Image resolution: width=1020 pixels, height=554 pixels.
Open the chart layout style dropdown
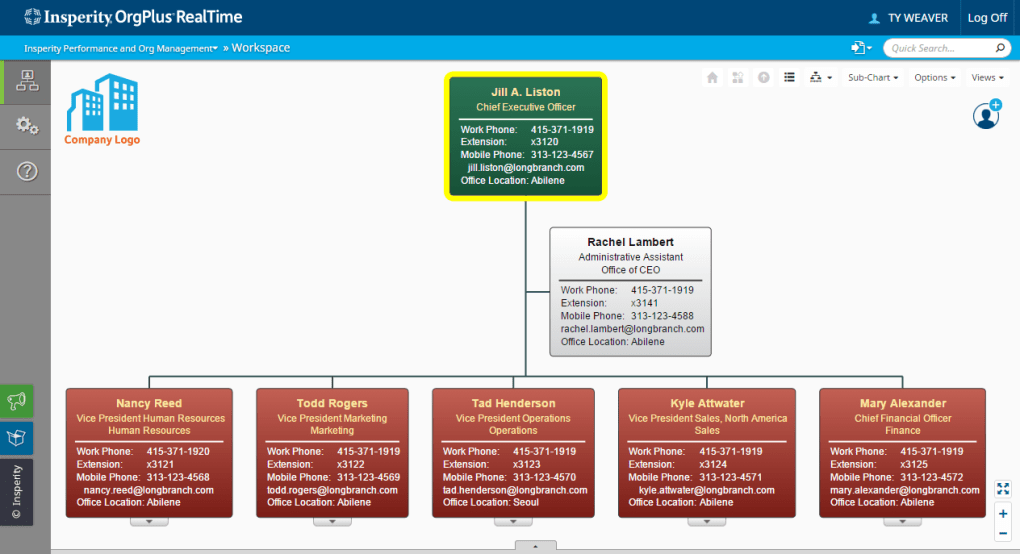click(820, 78)
